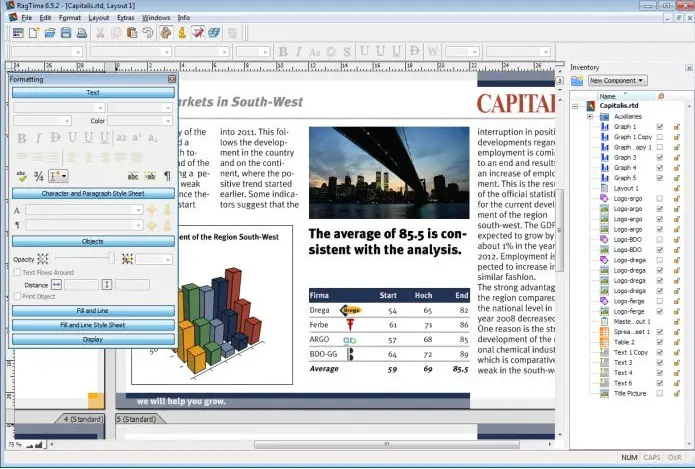The image size is (695, 469).
Task: Open the Windows menu
Action: (156, 18)
